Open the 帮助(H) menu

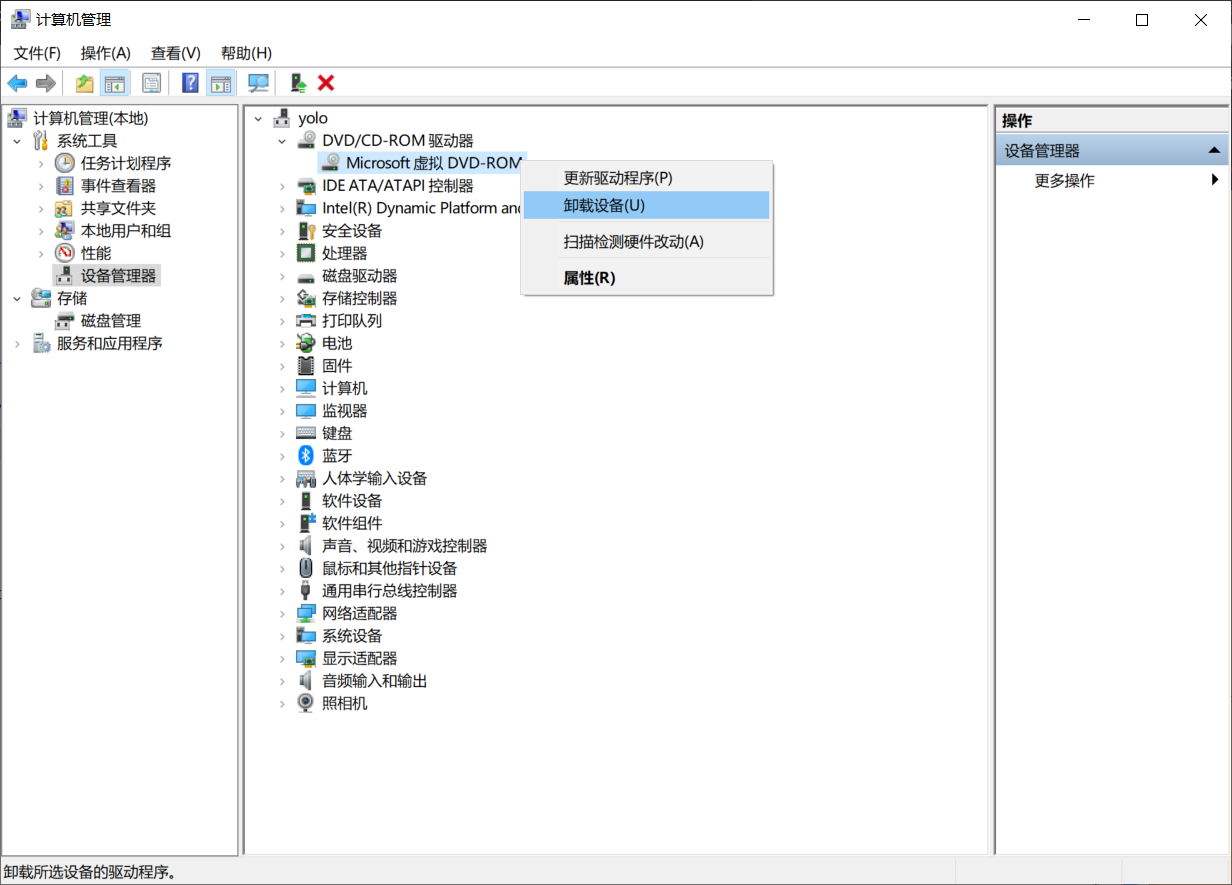[x=246, y=53]
